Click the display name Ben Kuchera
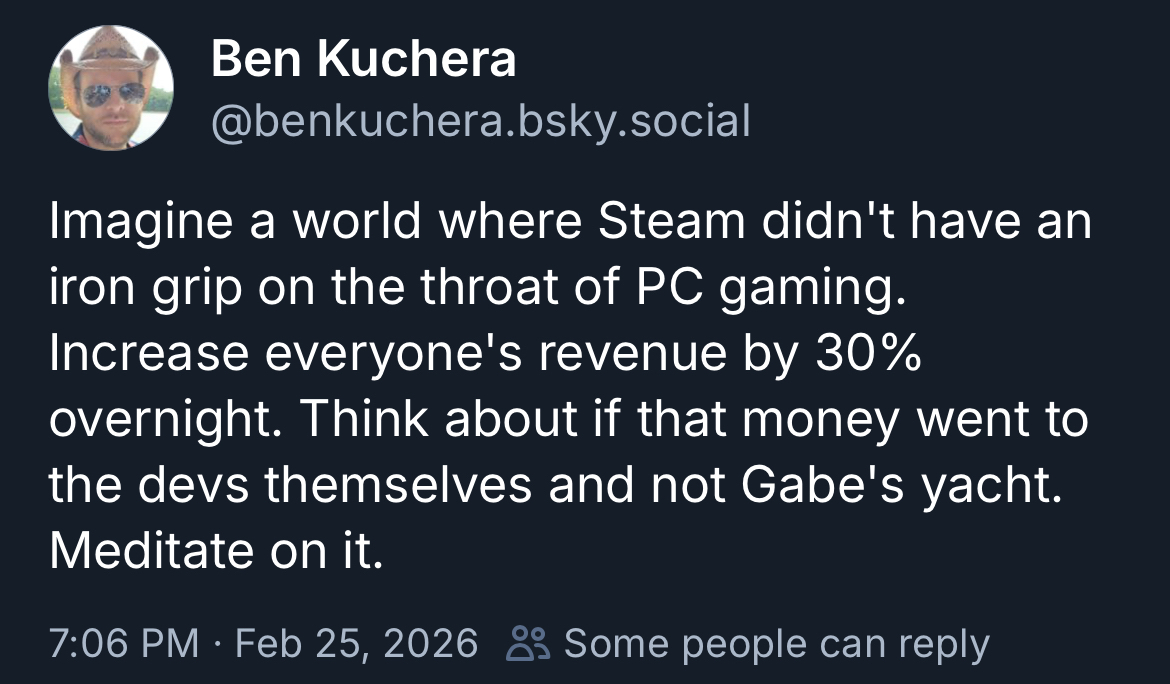This screenshot has height=684, width=1170. coord(363,61)
